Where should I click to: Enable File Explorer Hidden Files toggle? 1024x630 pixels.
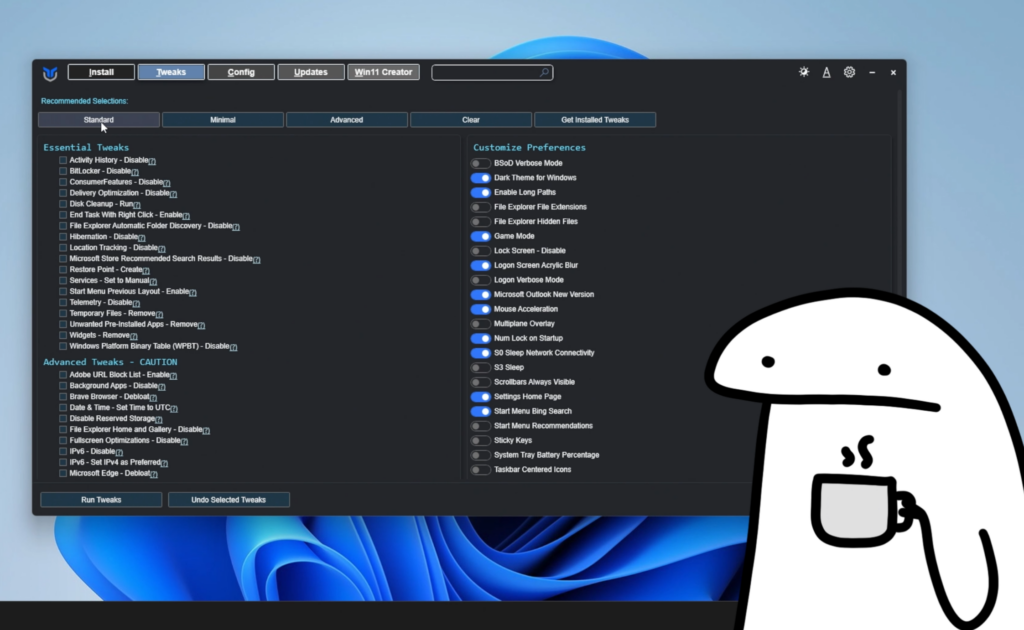[480, 221]
